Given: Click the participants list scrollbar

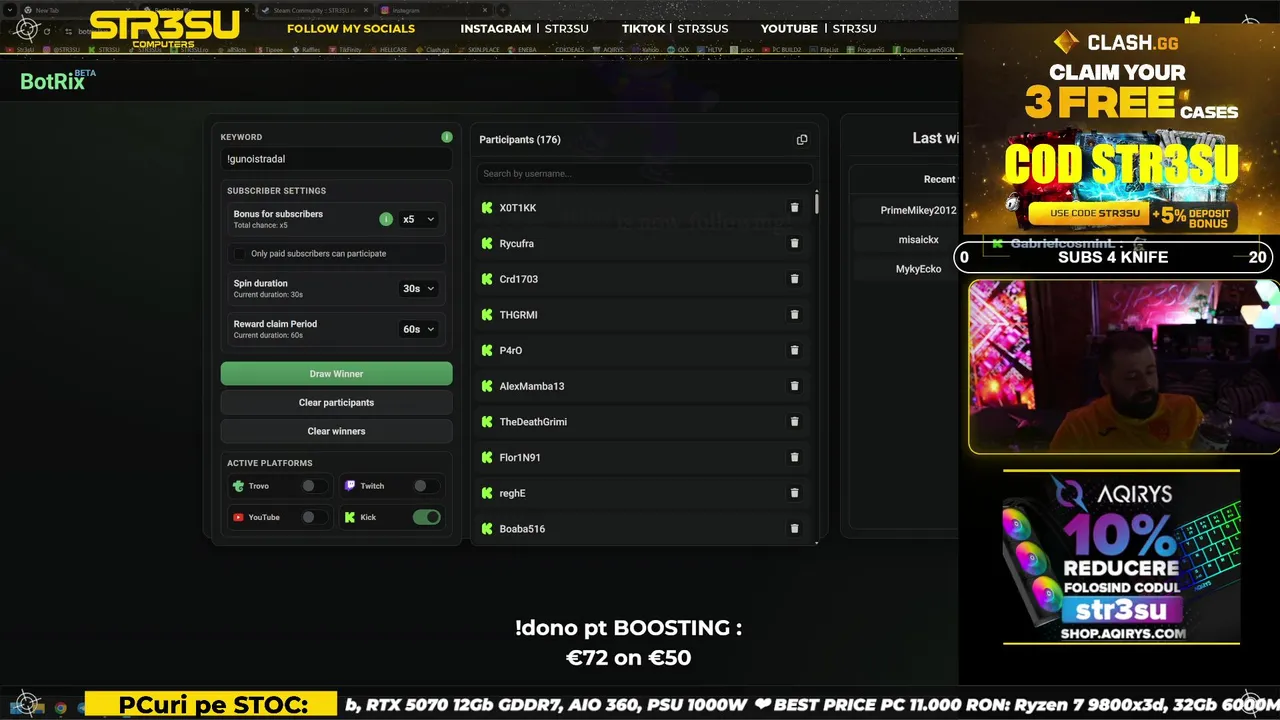Looking at the screenshot, I should coord(817,202).
